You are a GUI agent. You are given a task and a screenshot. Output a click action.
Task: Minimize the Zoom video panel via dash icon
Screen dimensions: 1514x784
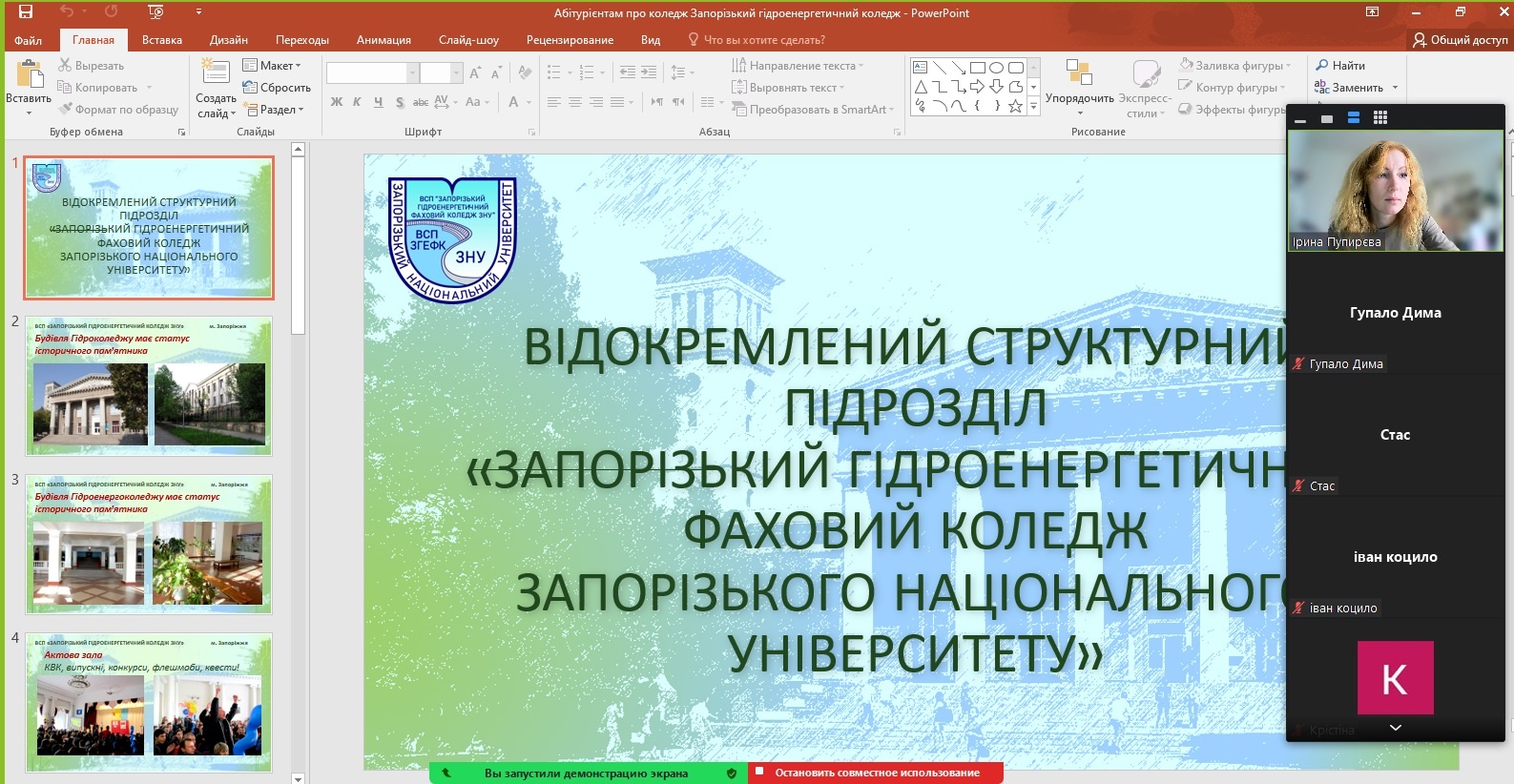click(x=1300, y=120)
